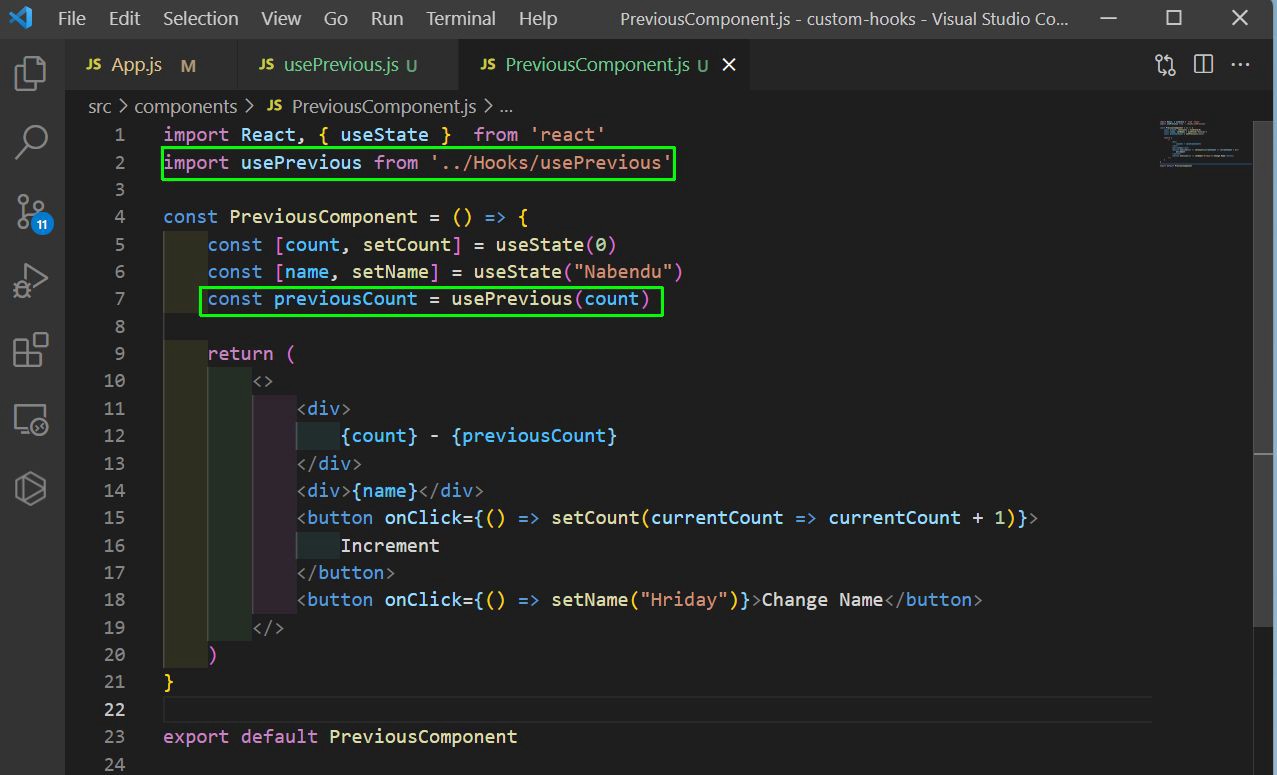Open the File menu

[x=72, y=18]
